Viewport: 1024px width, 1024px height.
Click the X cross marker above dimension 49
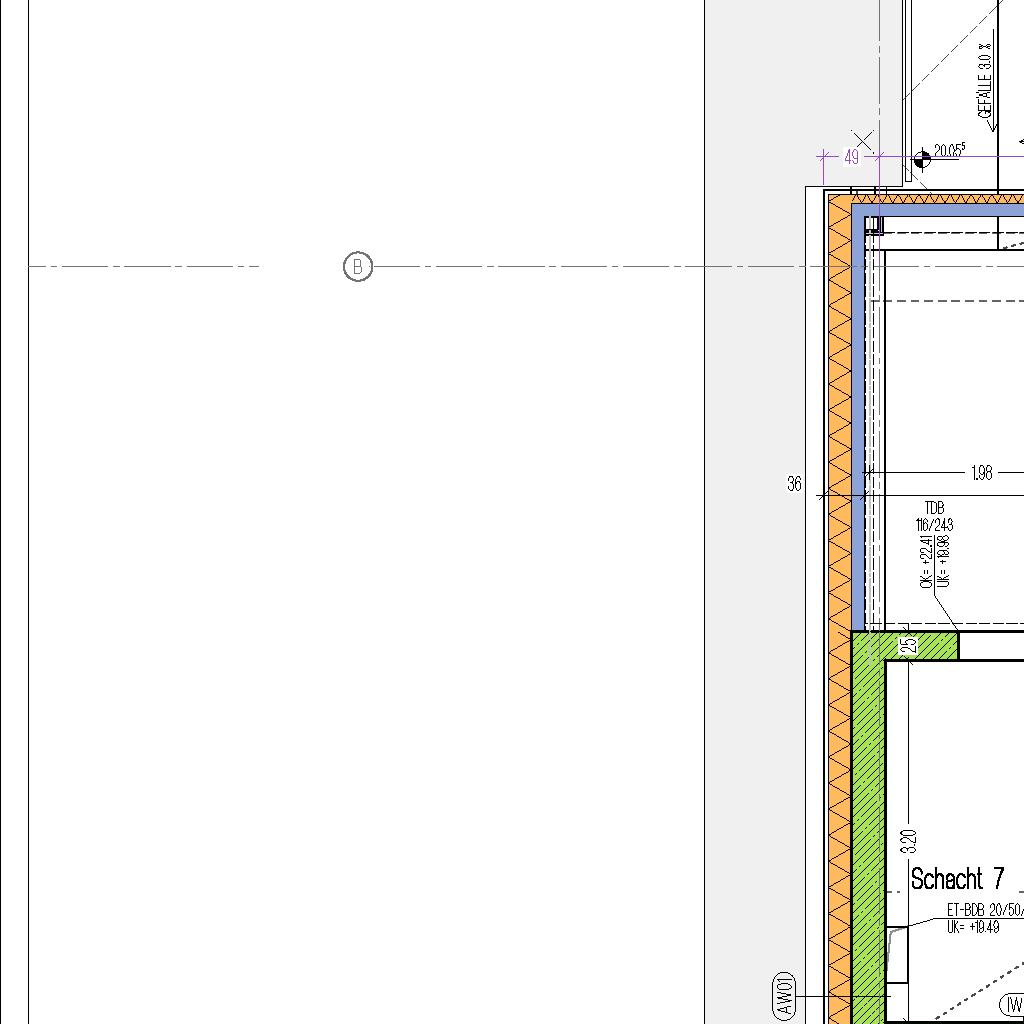[x=863, y=140]
